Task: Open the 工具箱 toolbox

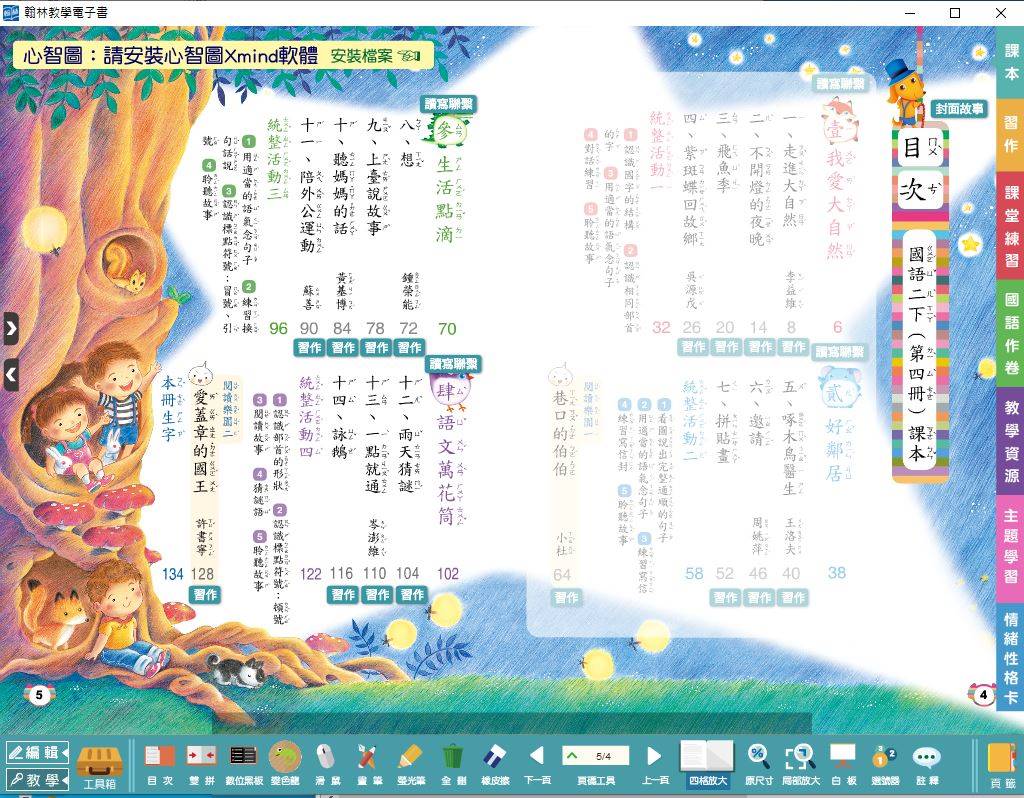Action: (99, 767)
